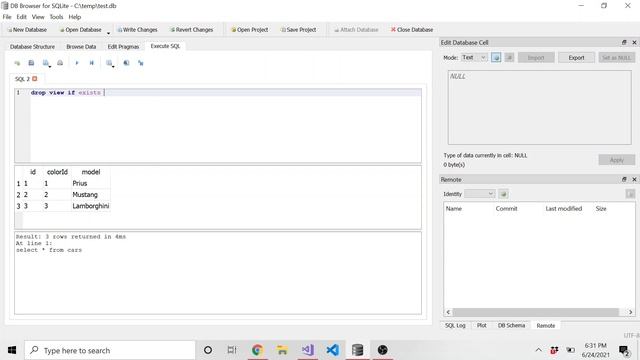The image size is (640, 360).
Task: Click Attach Database in the toolbar
Action: tap(356, 30)
